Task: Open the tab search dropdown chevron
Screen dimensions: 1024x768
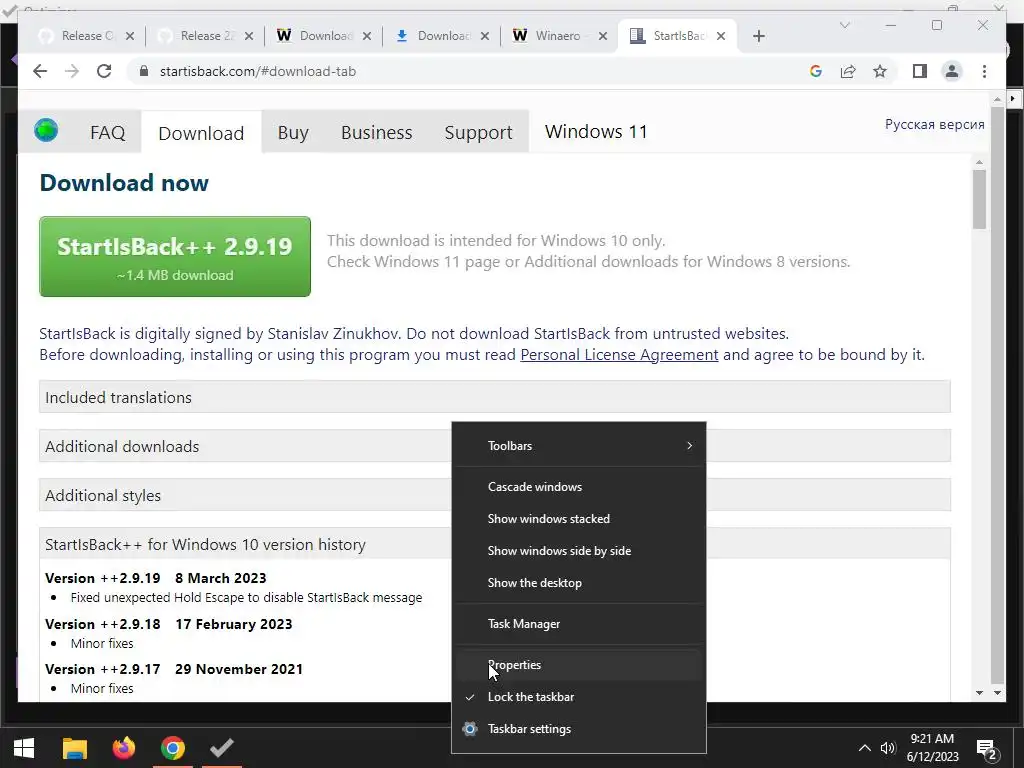Action: pyautogui.click(x=844, y=25)
